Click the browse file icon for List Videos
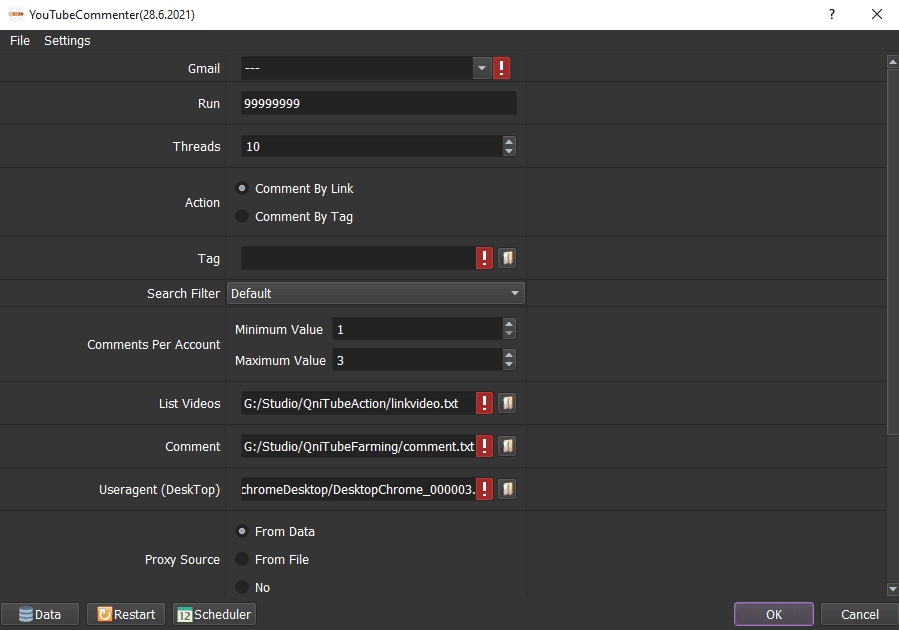The image size is (899, 630). 507,403
